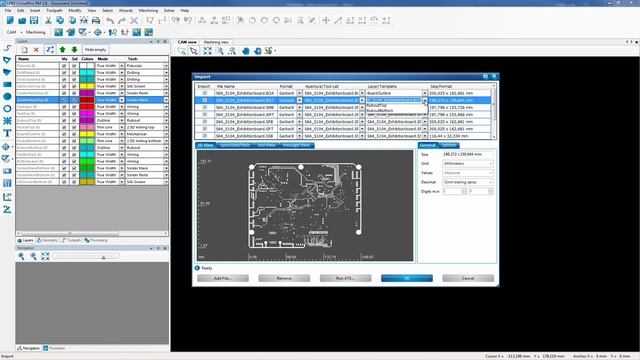Click the Remove button
Viewport: 640px width, 360px height.
click(x=284, y=278)
